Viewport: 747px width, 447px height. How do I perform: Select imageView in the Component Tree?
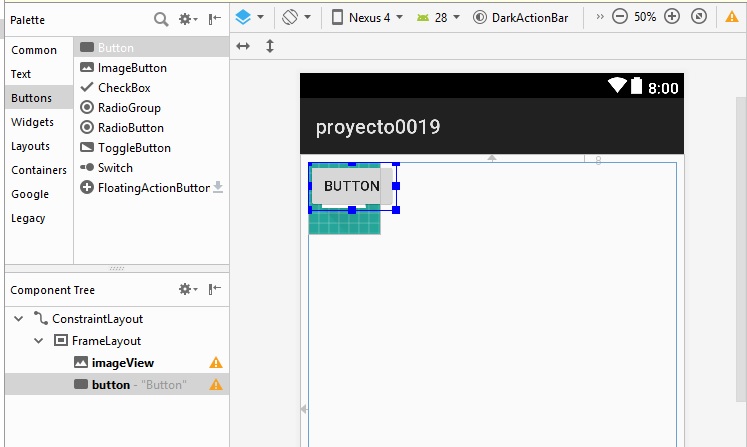122,363
